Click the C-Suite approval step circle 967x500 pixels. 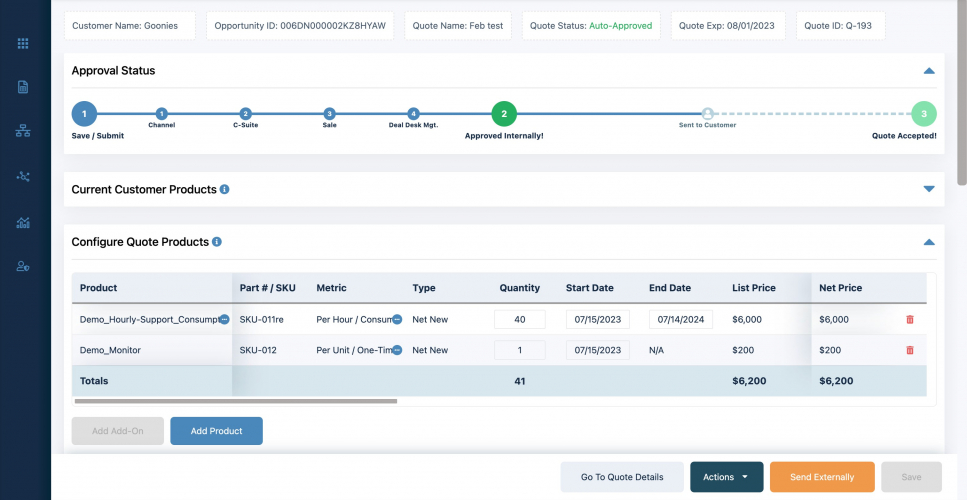[x=245, y=114]
